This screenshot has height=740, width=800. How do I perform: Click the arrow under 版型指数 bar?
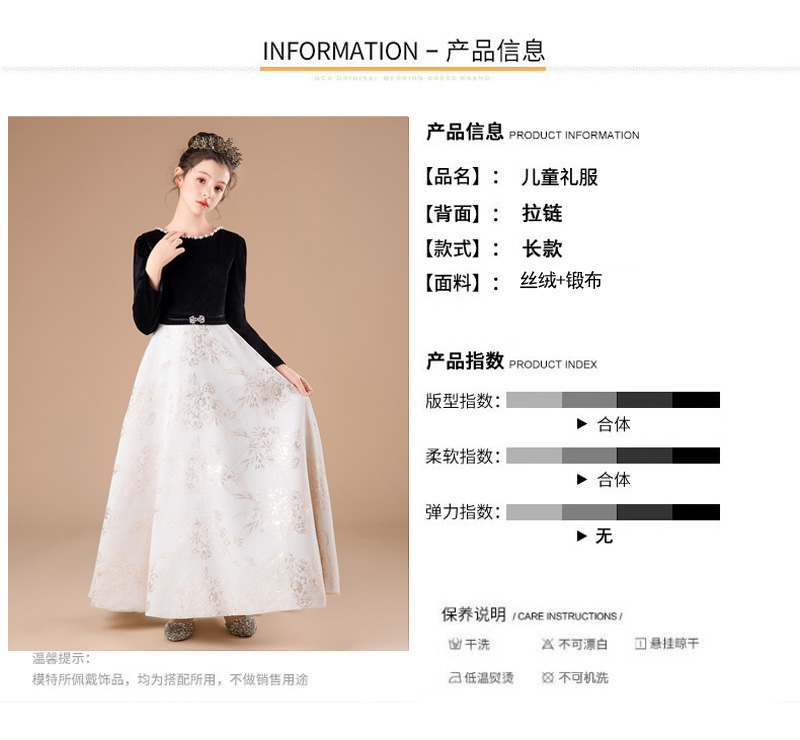pos(582,424)
